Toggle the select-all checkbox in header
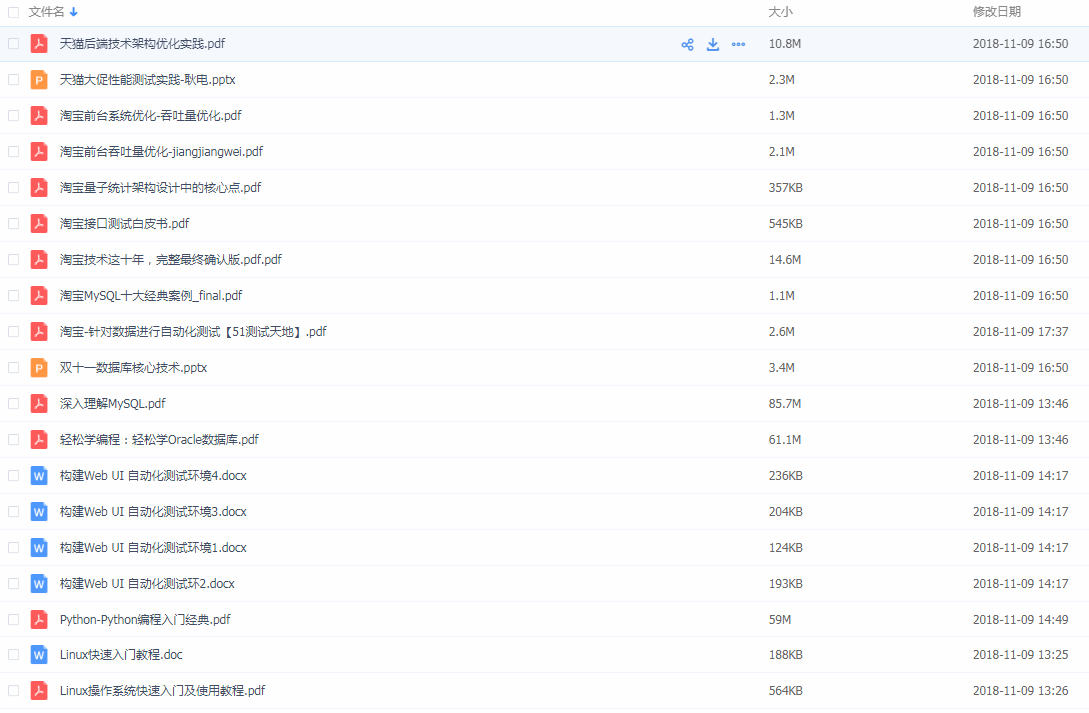This screenshot has height=713, width=1089. coord(13,12)
